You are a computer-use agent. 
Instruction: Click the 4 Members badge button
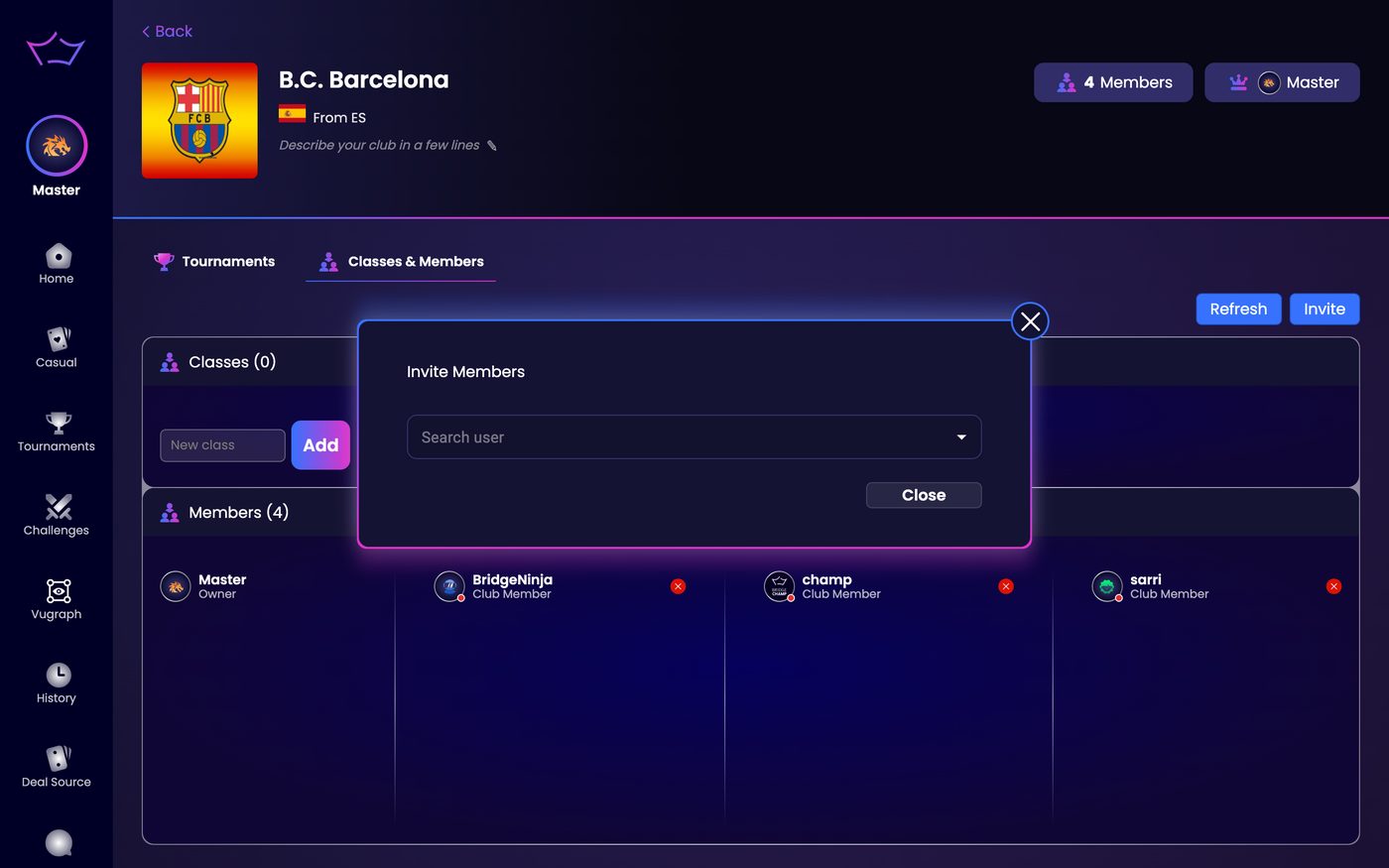click(1113, 82)
